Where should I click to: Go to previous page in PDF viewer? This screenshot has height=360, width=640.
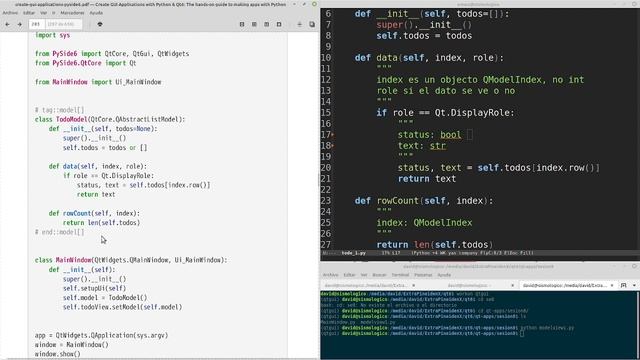click(x=7, y=24)
